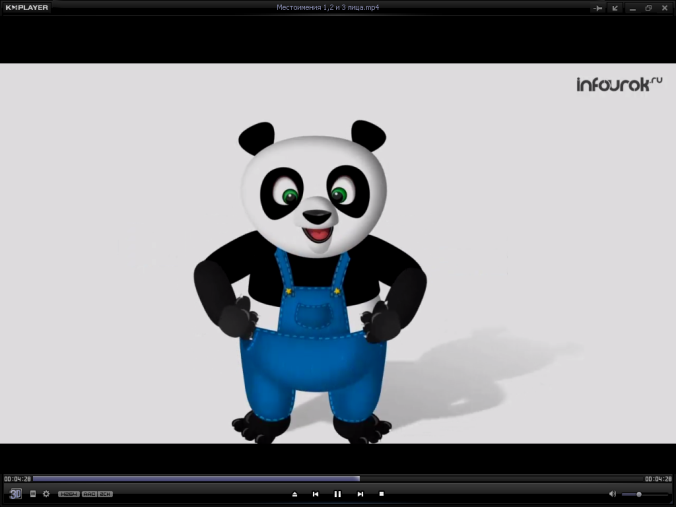The height and width of the screenshot is (507, 676).
Task: Click the eject open-file button
Action: click(294, 494)
